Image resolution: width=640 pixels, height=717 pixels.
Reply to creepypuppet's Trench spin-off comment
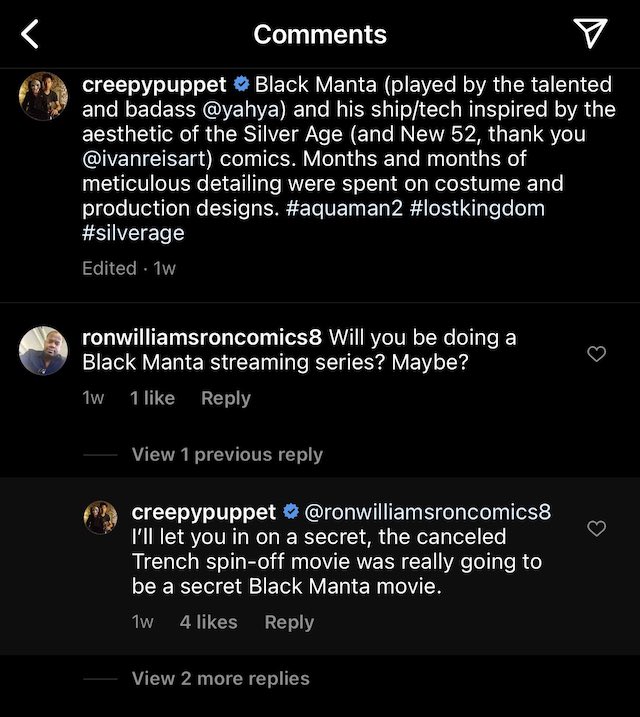pos(289,622)
